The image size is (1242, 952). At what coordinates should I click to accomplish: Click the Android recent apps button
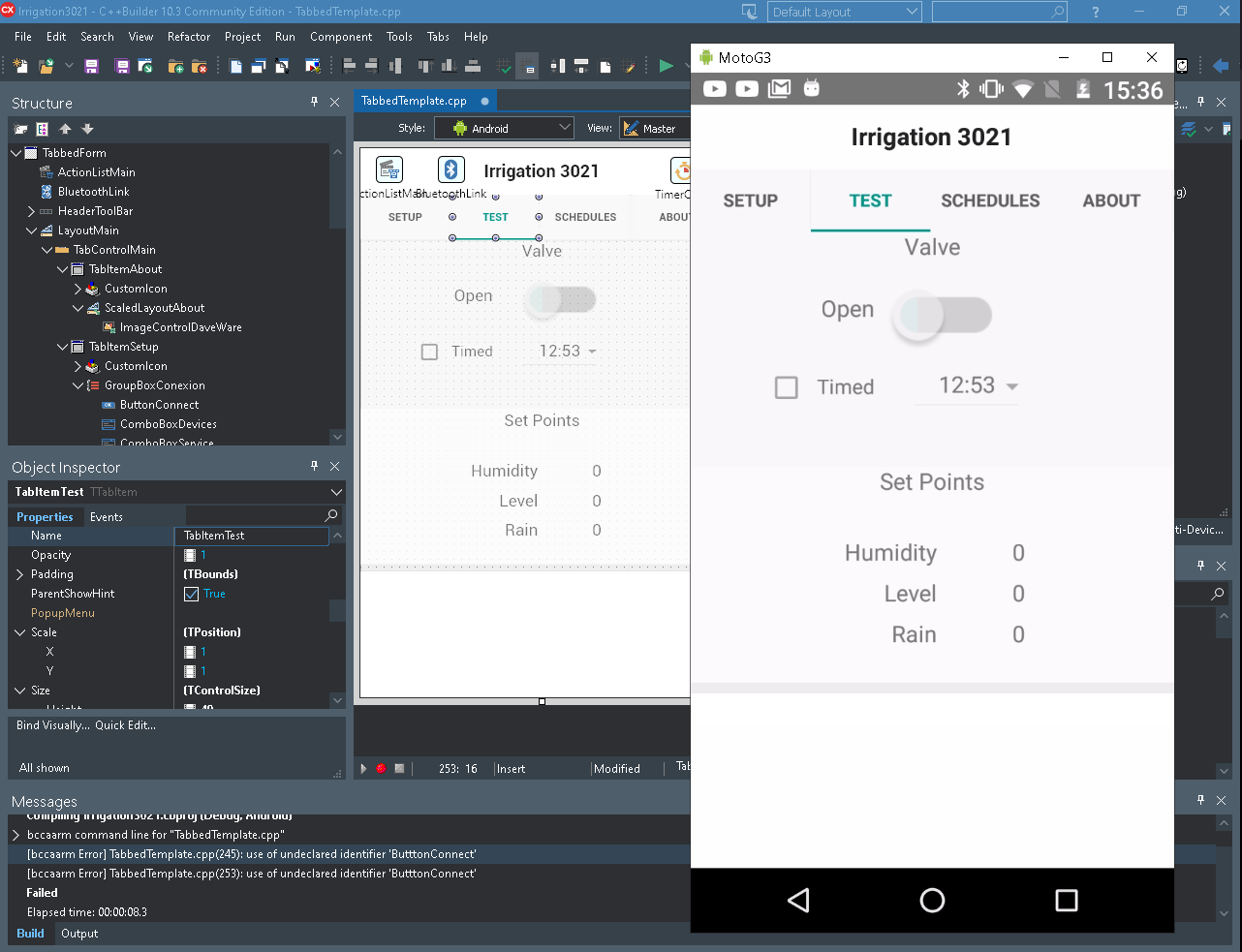coord(1067,901)
